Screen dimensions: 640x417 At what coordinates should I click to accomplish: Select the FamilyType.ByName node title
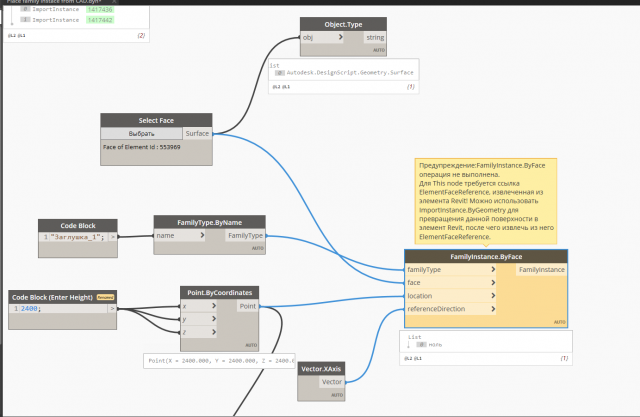[209, 222]
